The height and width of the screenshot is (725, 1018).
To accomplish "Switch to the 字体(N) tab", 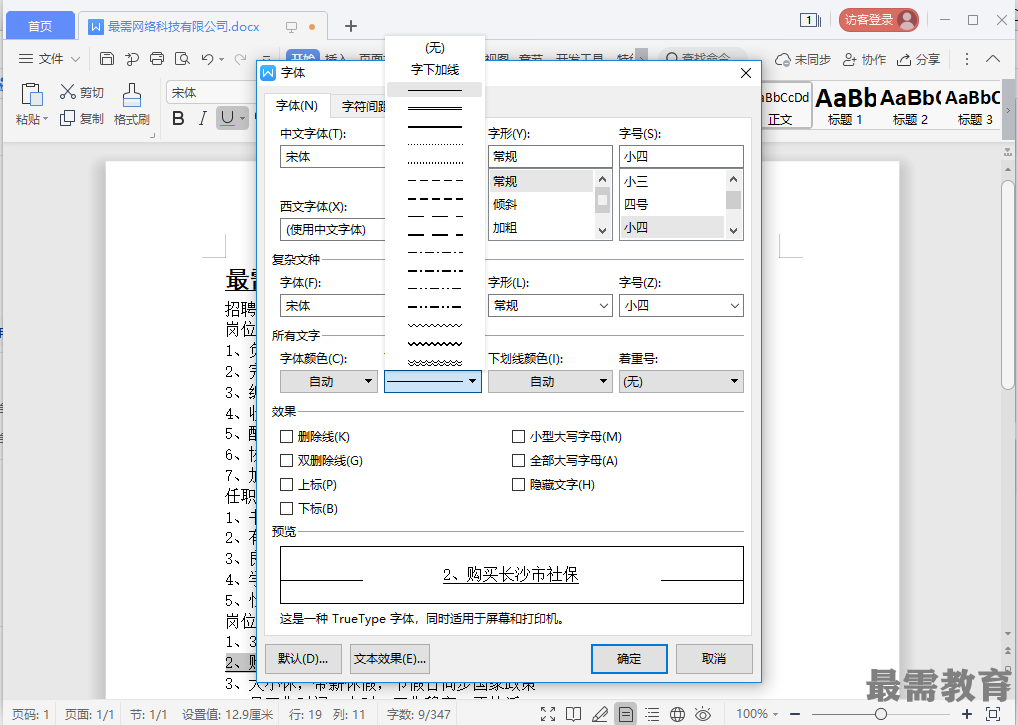I will pyautogui.click(x=297, y=106).
